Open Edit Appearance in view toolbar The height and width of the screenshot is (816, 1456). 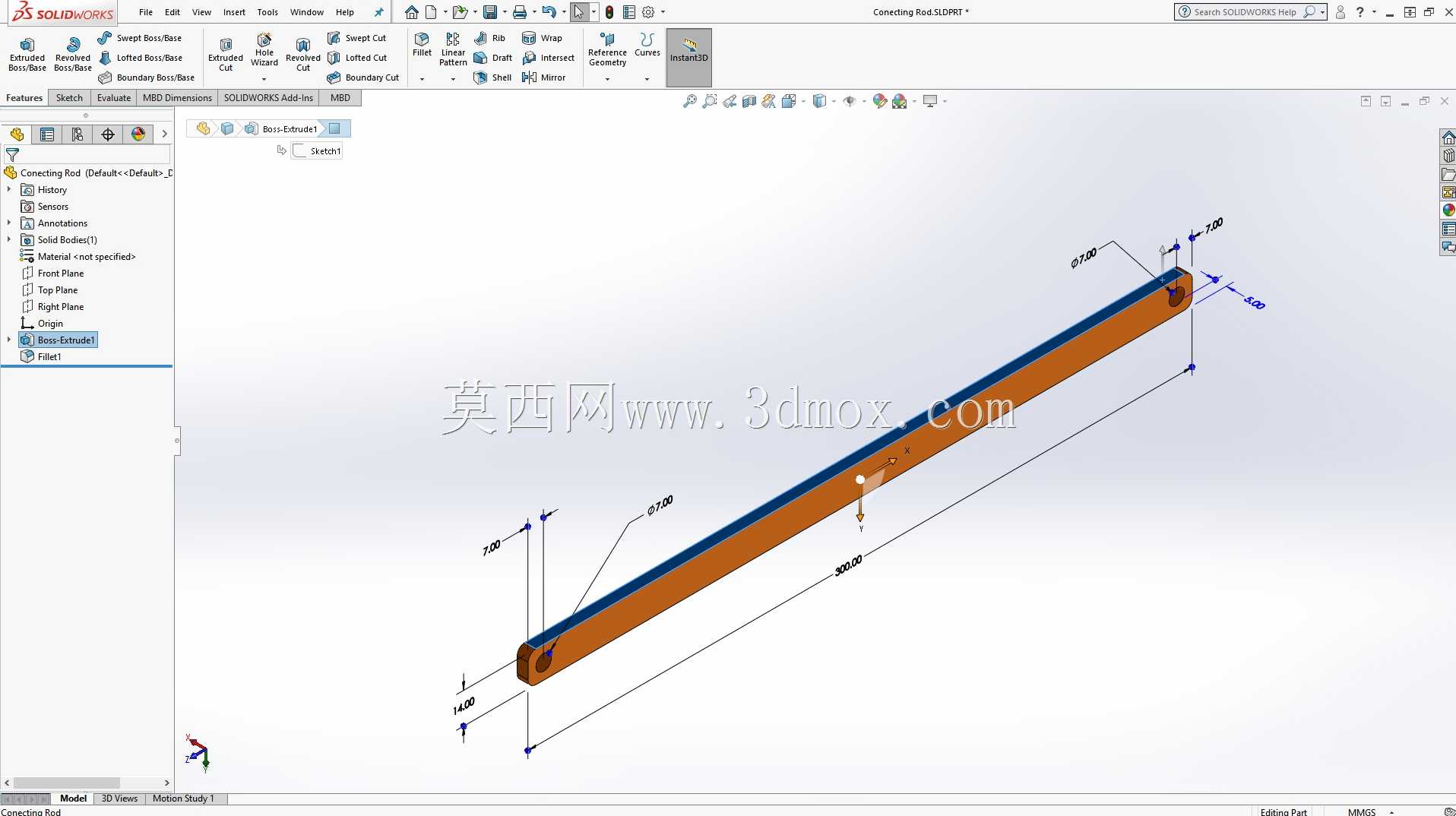[880, 101]
